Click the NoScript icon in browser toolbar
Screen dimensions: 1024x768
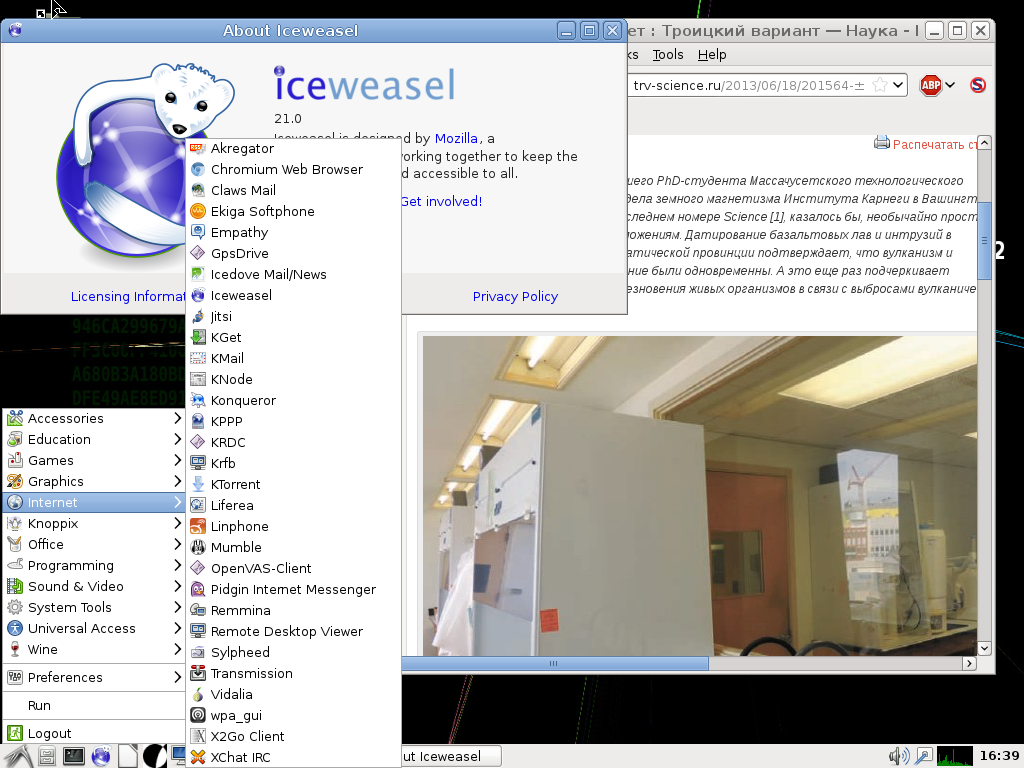pyautogui.click(x=978, y=85)
